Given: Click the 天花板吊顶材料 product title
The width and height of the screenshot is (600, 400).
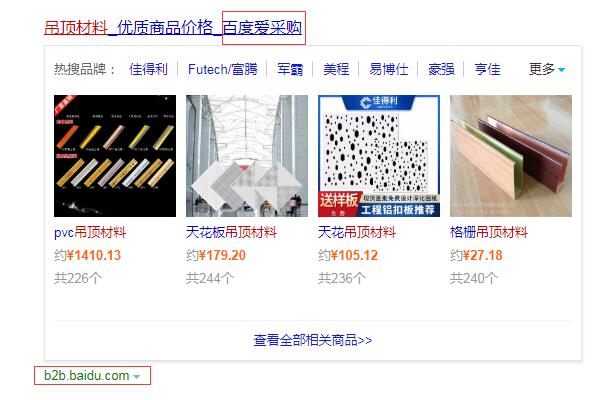Looking at the screenshot, I should (231, 232).
